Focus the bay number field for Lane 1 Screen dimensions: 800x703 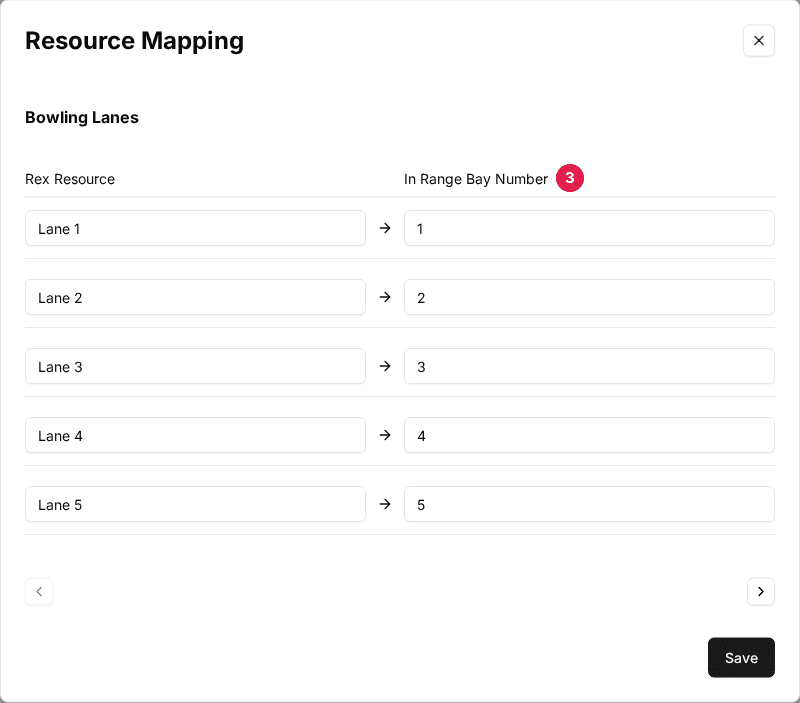pyautogui.click(x=589, y=228)
